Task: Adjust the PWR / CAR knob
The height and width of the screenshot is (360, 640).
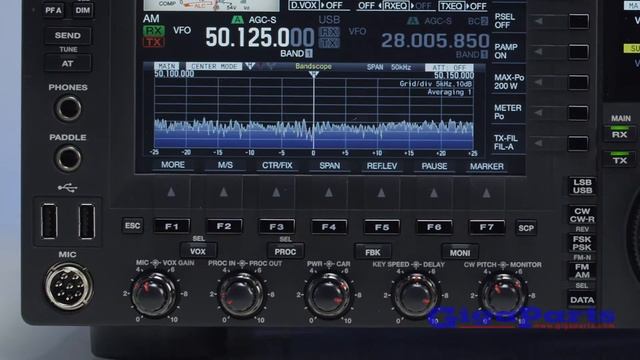Action: pos(328,296)
